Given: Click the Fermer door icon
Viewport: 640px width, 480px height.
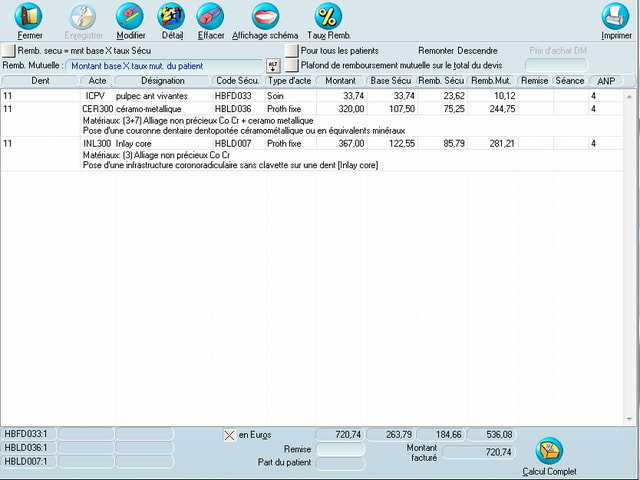Looking at the screenshot, I should [30, 16].
